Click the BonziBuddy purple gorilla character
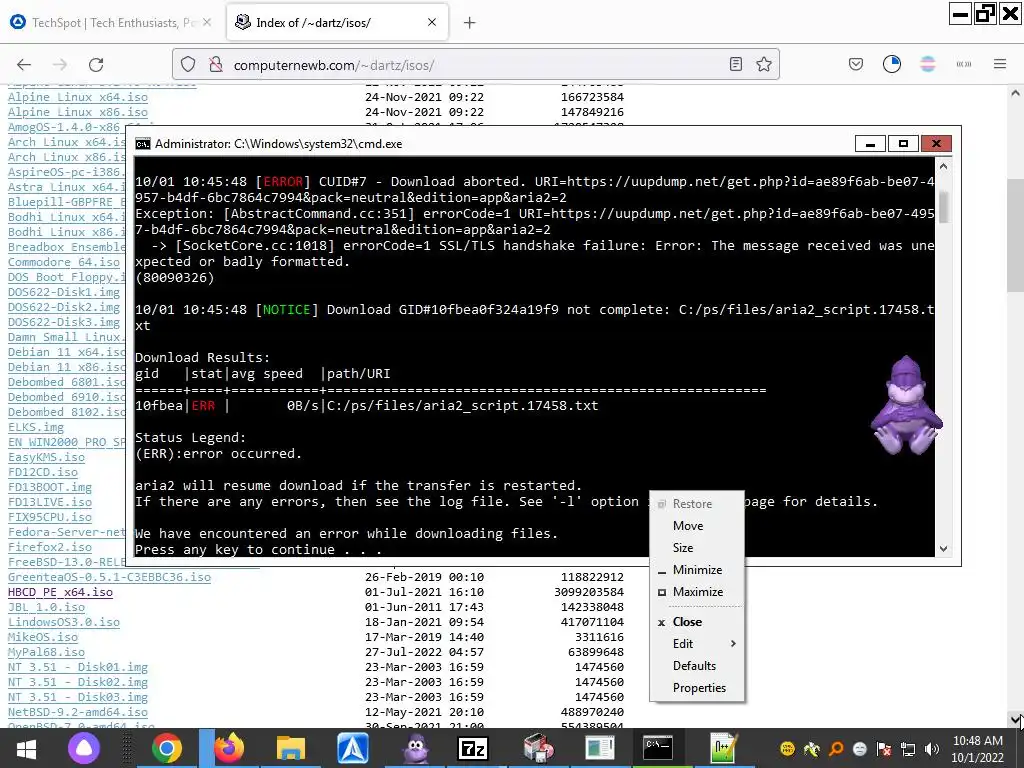This screenshot has height=768, width=1024. coord(906,405)
